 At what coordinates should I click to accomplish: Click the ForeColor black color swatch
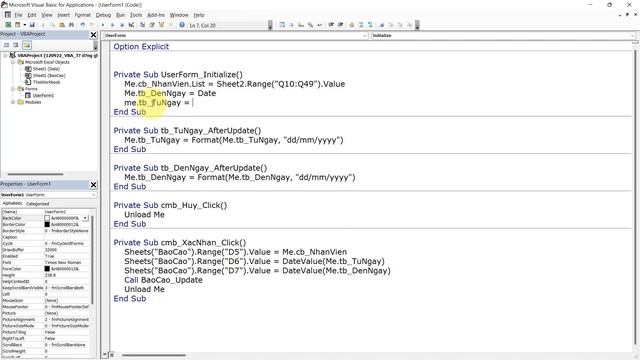click(x=47, y=269)
